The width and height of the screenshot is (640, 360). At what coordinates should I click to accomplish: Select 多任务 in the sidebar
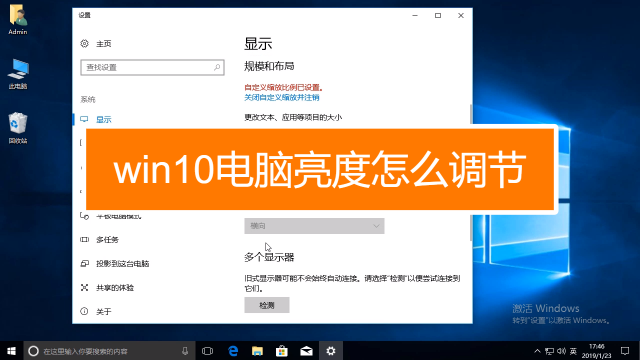click(107, 240)
